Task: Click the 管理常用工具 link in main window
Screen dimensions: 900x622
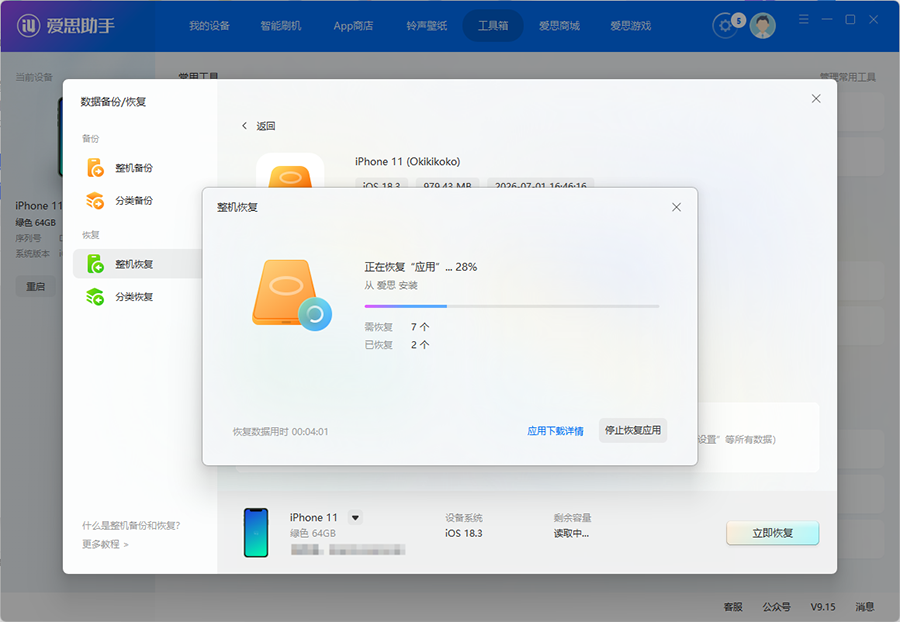Action: click(x=848, y=77)
